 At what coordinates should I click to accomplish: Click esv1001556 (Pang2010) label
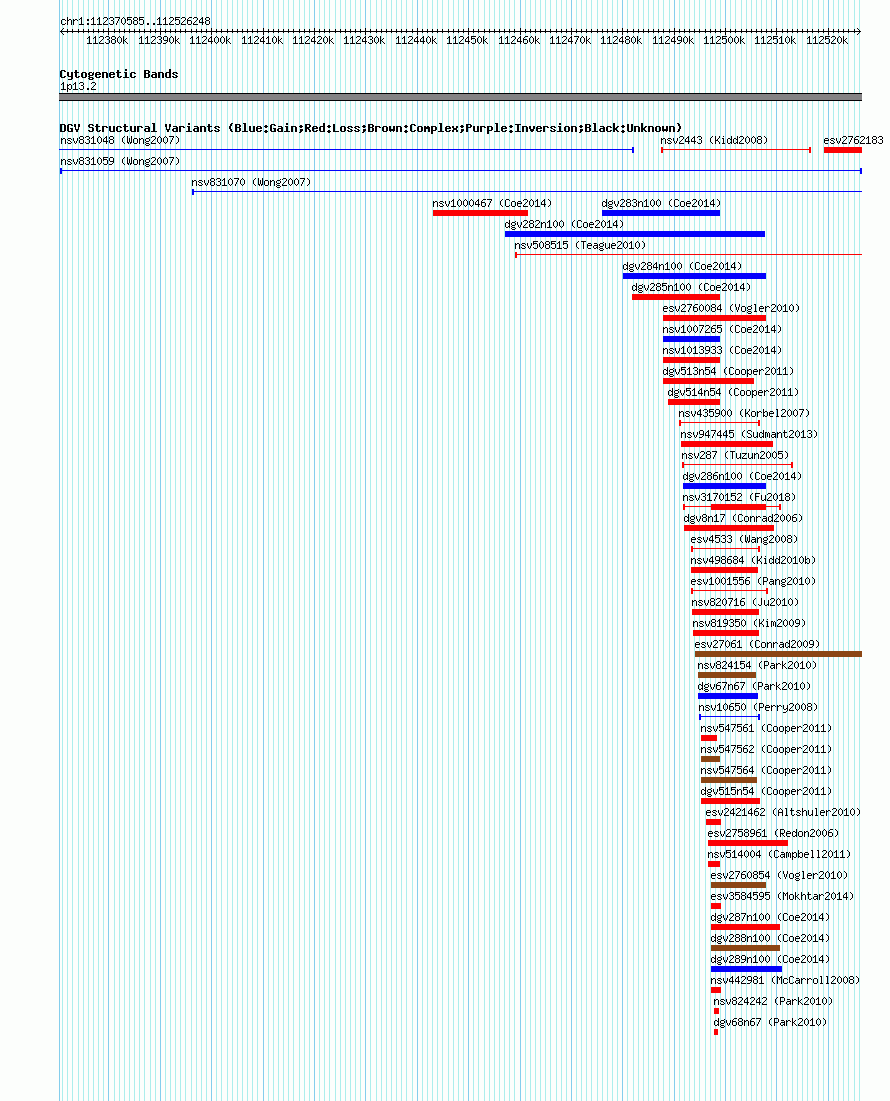pyautogui.click(x=753, y=581)
